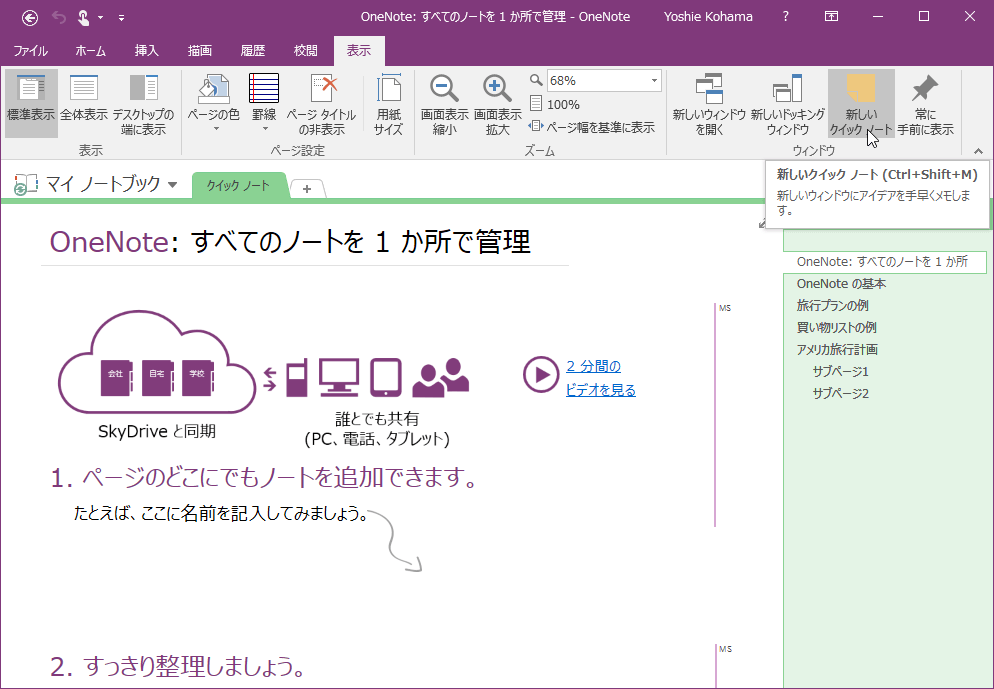This screenshot has height=689, width=994.
Task: Click デスクトップの端に表示 (Dock to Desktop)
Action: pyautogui.click(x=143, y=105)
